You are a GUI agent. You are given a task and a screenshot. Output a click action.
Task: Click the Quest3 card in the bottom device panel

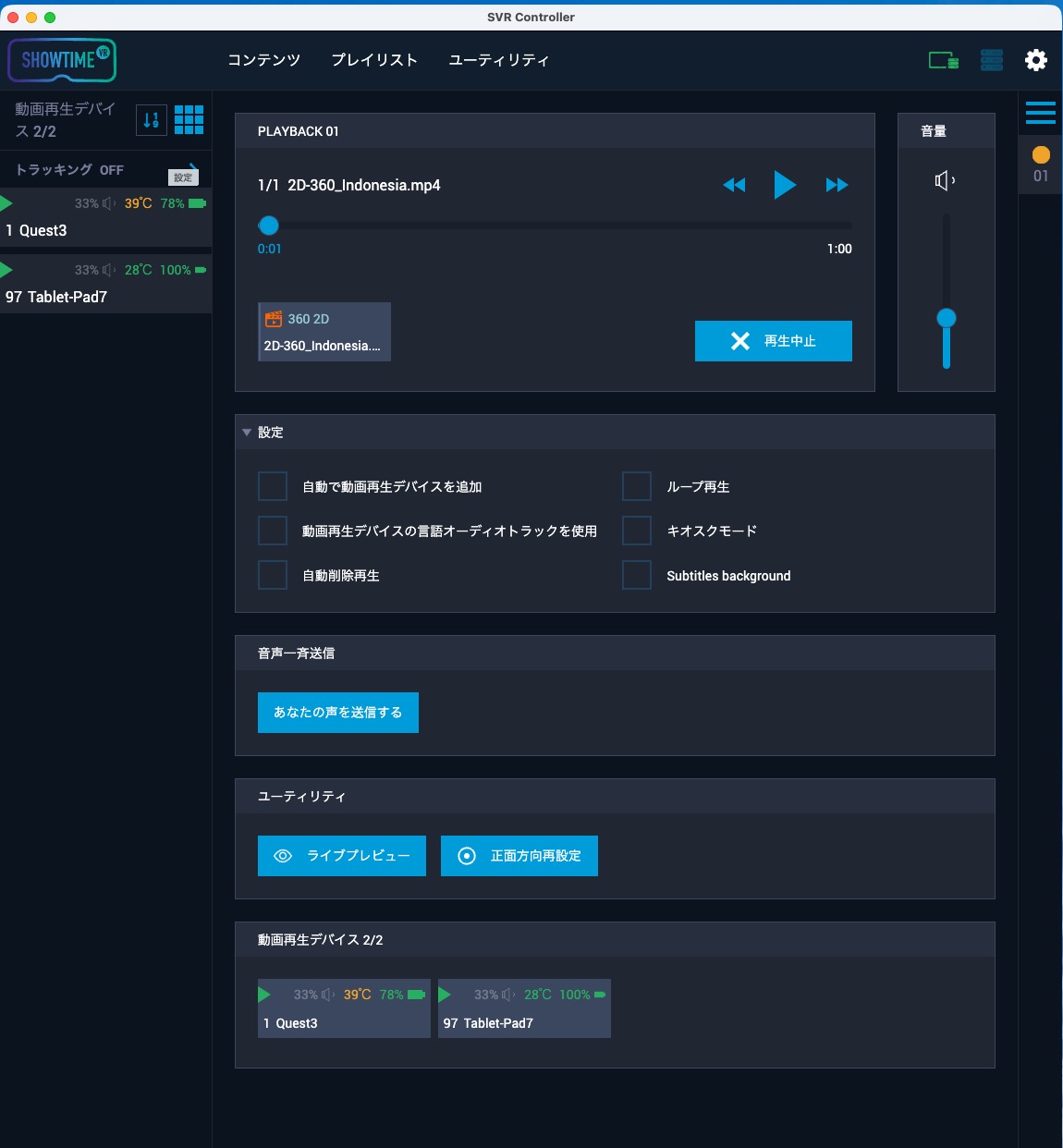pyautogui.click(x=344, y=1008)
